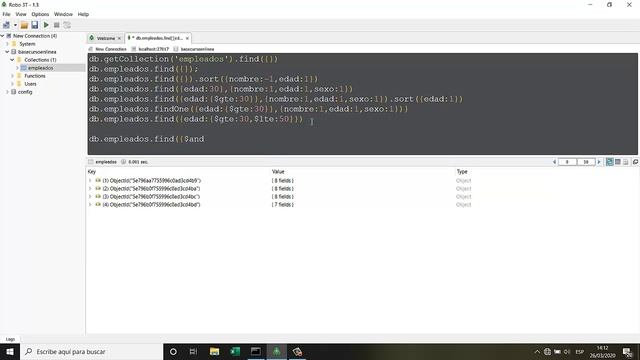
Task: Switch results to tree view mode
Action: click(x=609, y=162)
